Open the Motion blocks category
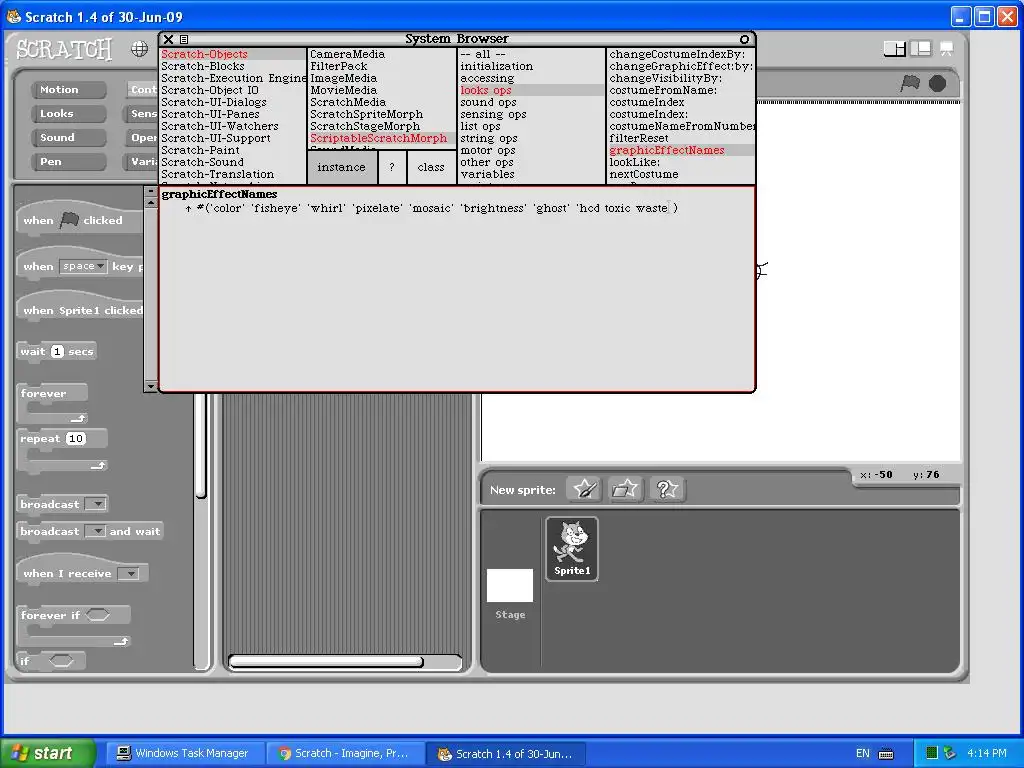The height and width of the screenshot is (768, 1024). pos(69,89)
